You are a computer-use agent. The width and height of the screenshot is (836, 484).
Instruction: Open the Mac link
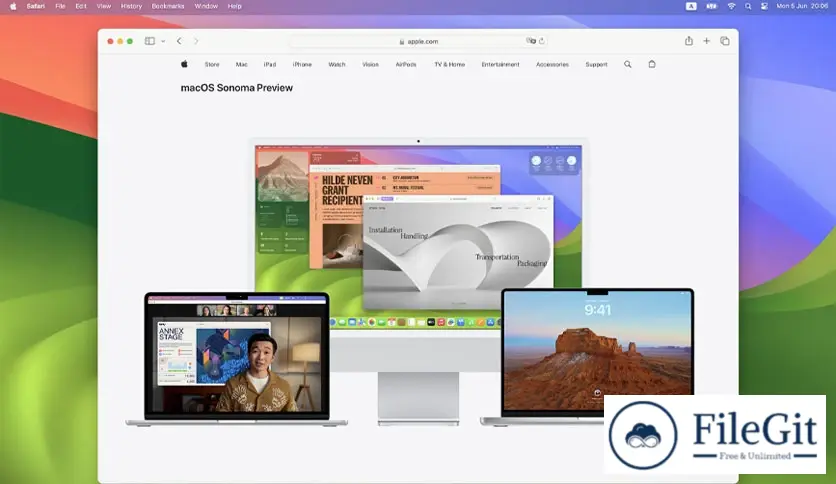[242, 64]
